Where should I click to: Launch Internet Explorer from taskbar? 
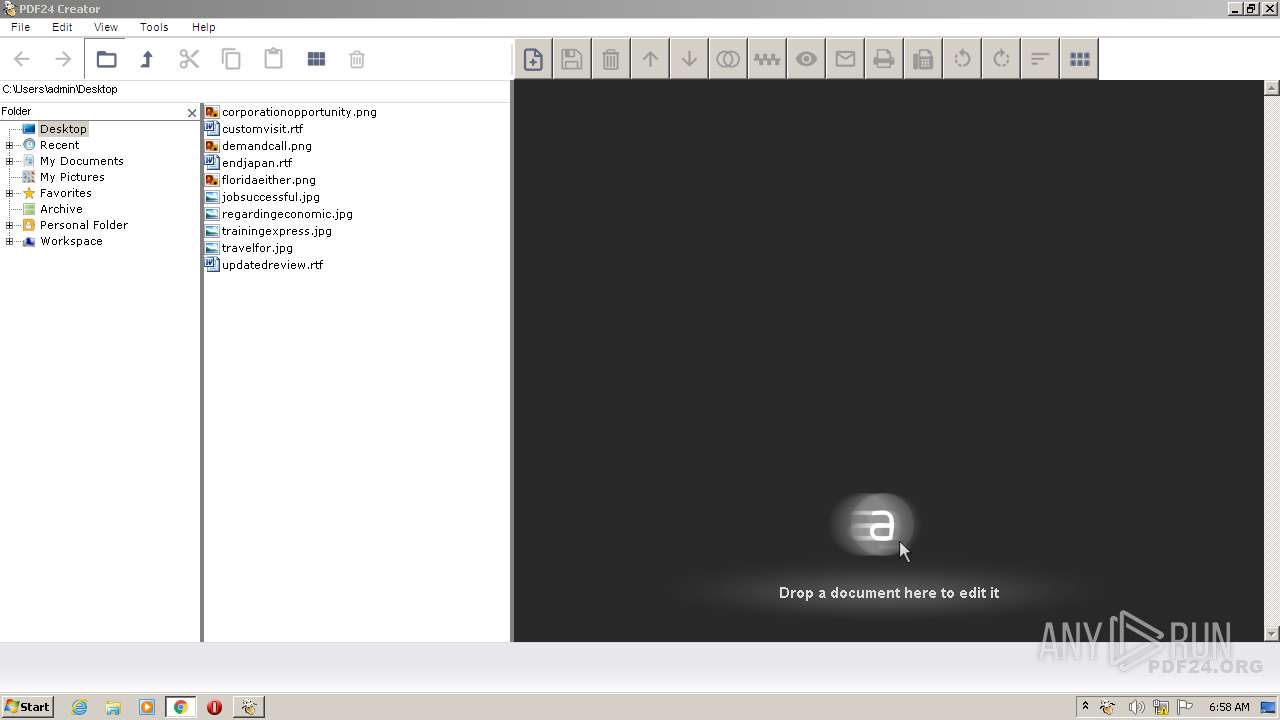click(80, 707)
